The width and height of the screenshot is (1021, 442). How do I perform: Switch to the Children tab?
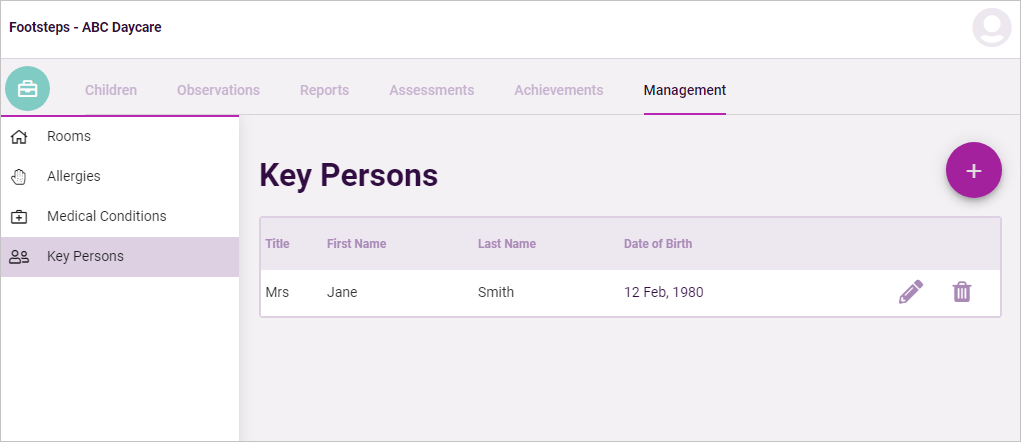[111, 90]
